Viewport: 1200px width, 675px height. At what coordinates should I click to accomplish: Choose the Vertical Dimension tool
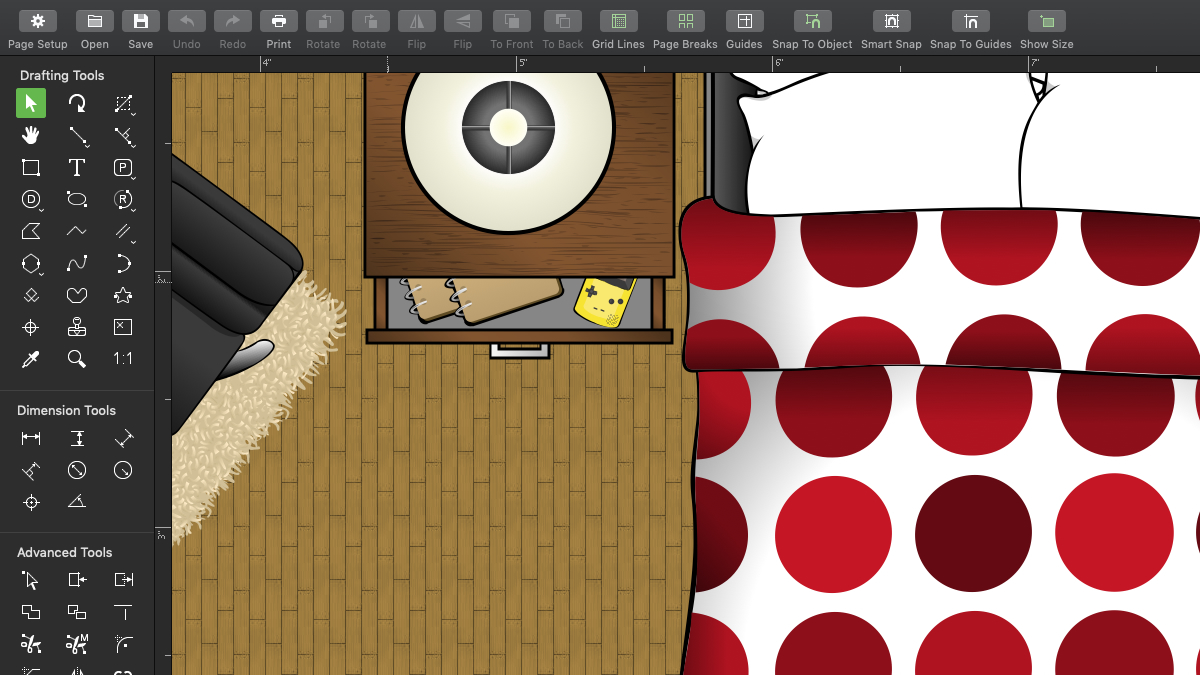[x=77, y=438]
